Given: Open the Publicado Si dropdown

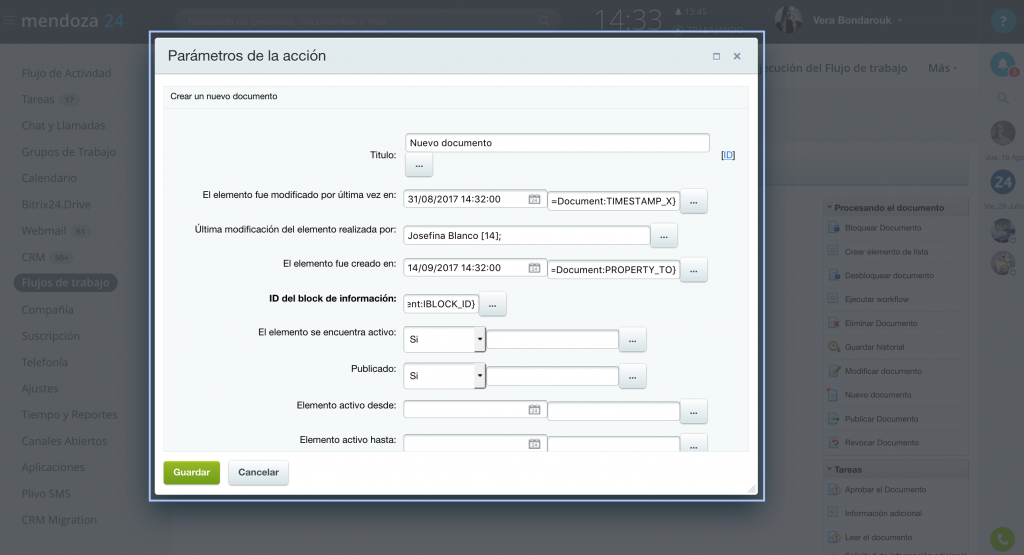Looking at the screenshot, I should click(x=444, y=376).
